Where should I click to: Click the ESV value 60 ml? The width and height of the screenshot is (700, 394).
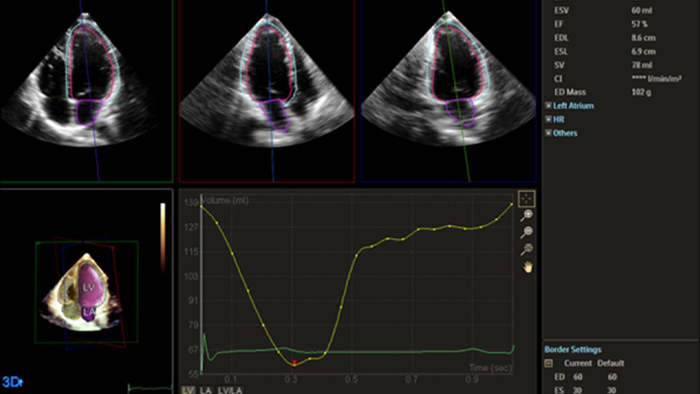[642, 10]
